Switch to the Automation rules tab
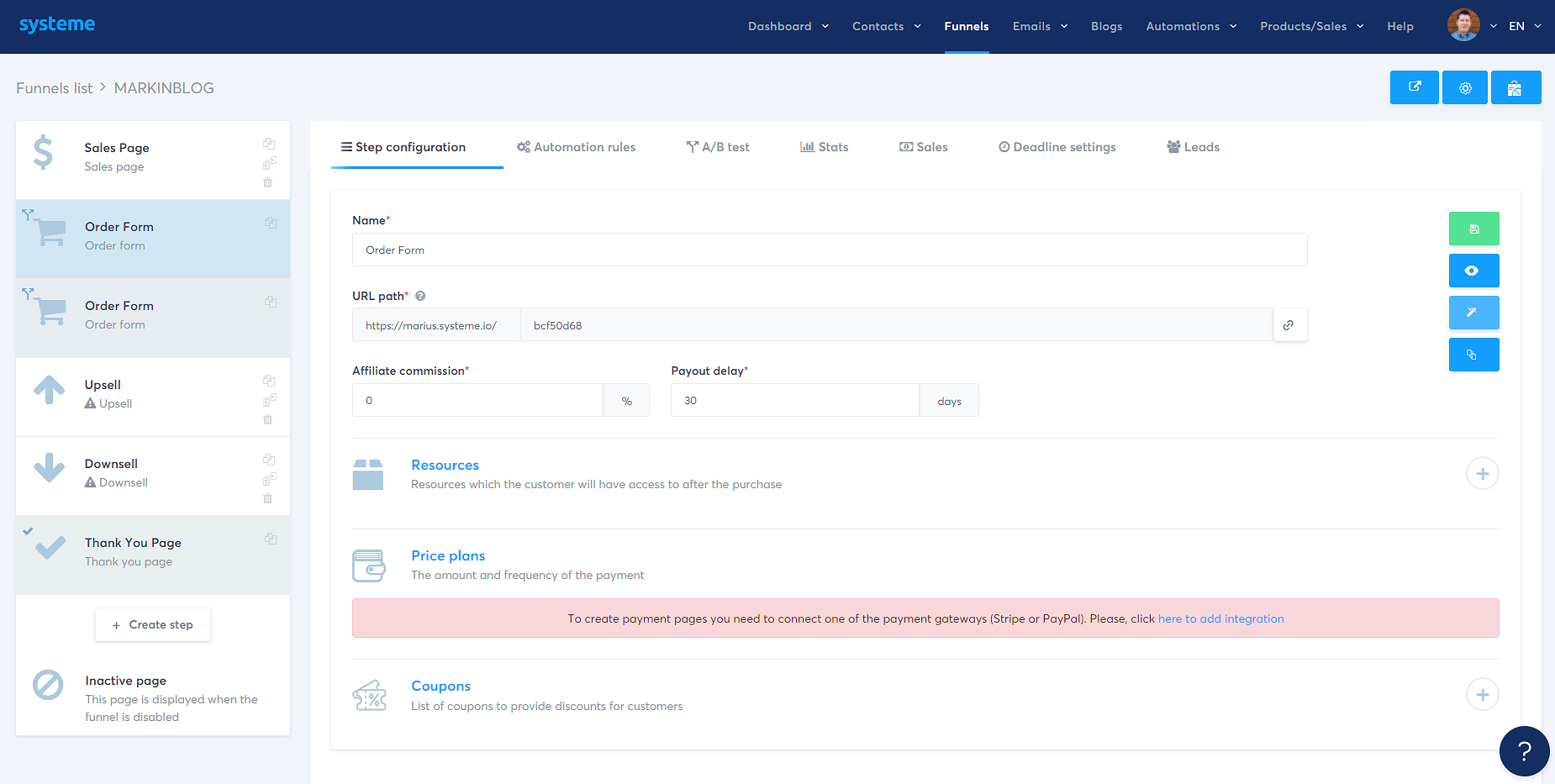 [576, 147]
